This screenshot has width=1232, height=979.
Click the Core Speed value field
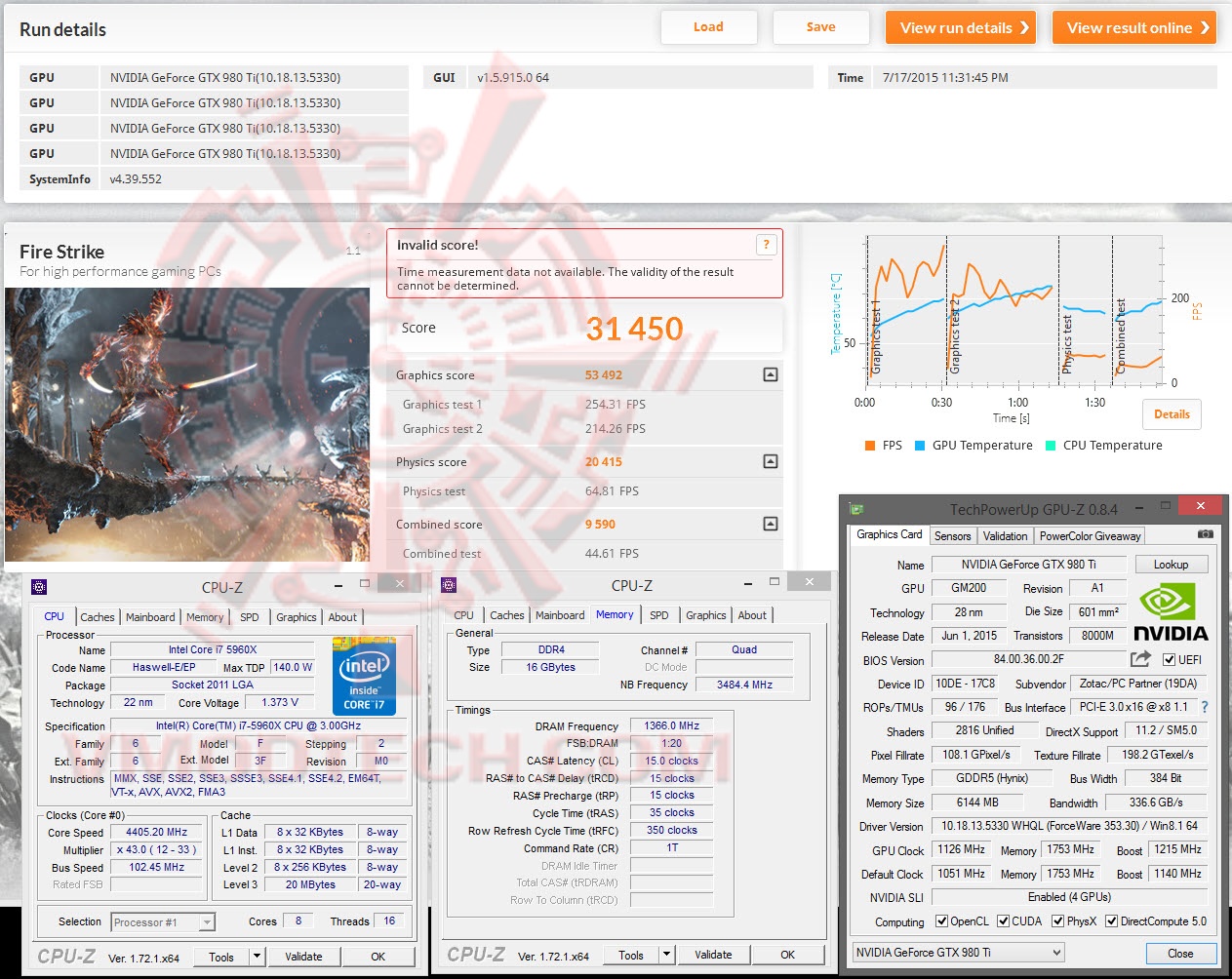click(156, 833)
